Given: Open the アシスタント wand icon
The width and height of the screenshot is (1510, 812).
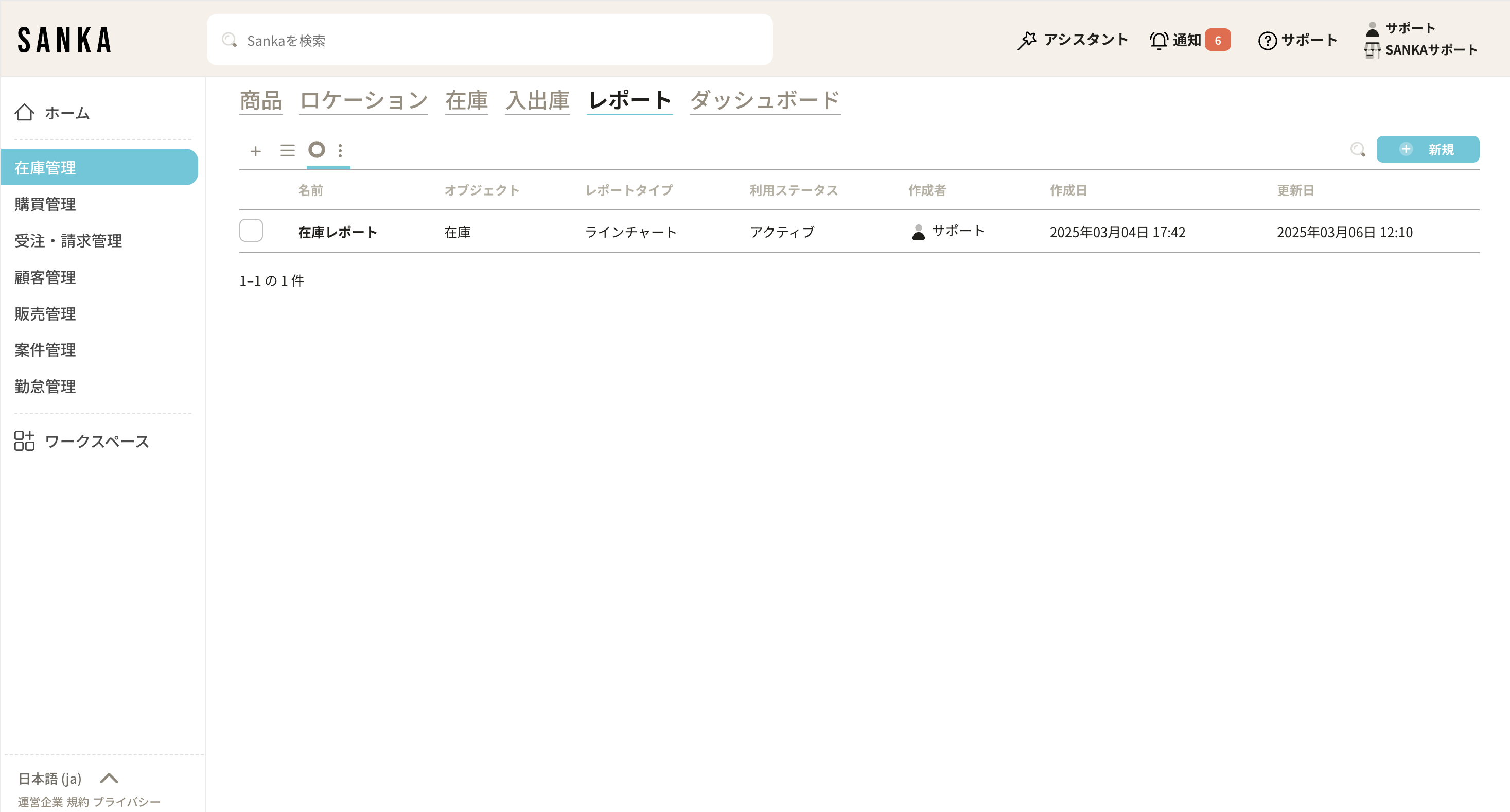Looking at the screenshot, I should [1027, 40].
